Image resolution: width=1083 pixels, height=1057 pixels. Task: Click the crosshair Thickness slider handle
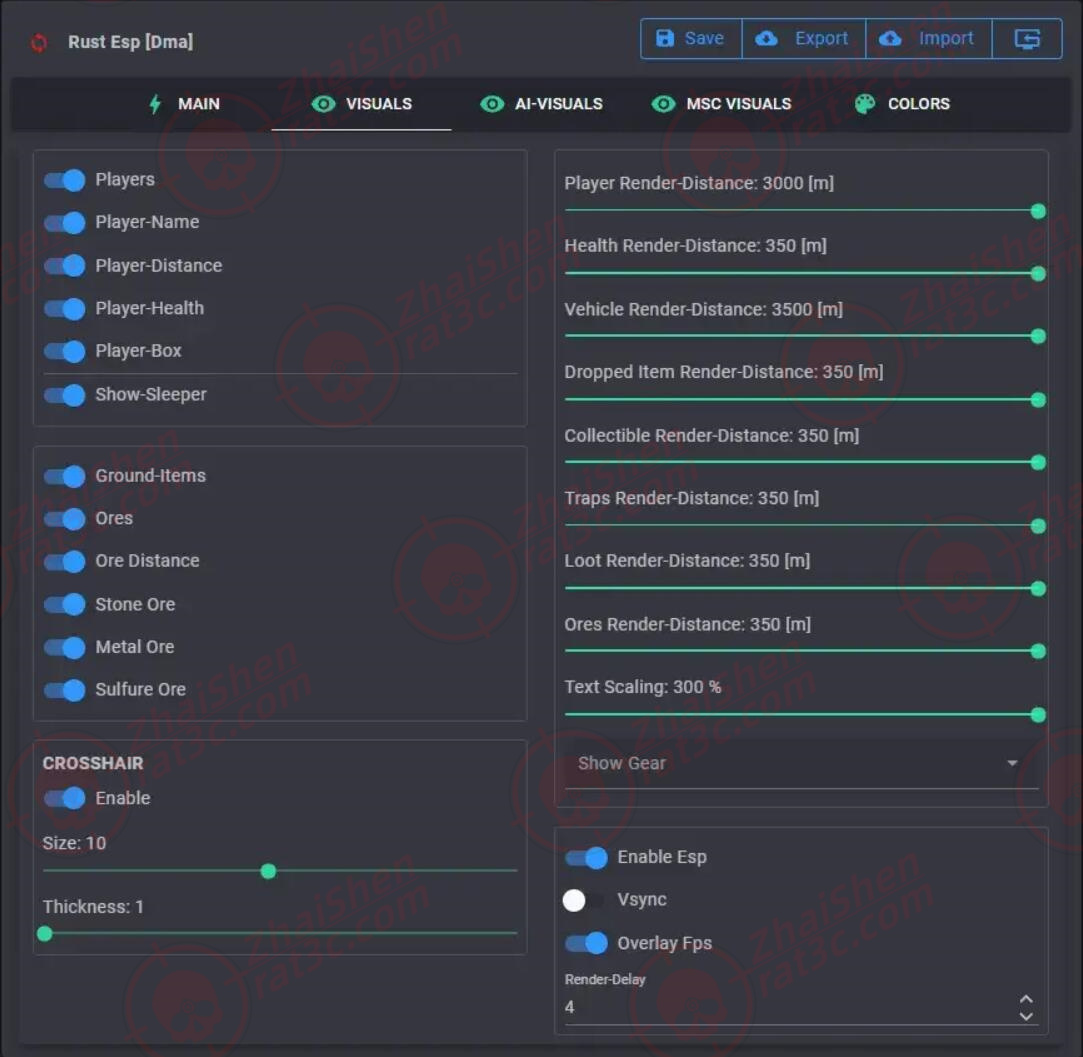coord(45,935)
